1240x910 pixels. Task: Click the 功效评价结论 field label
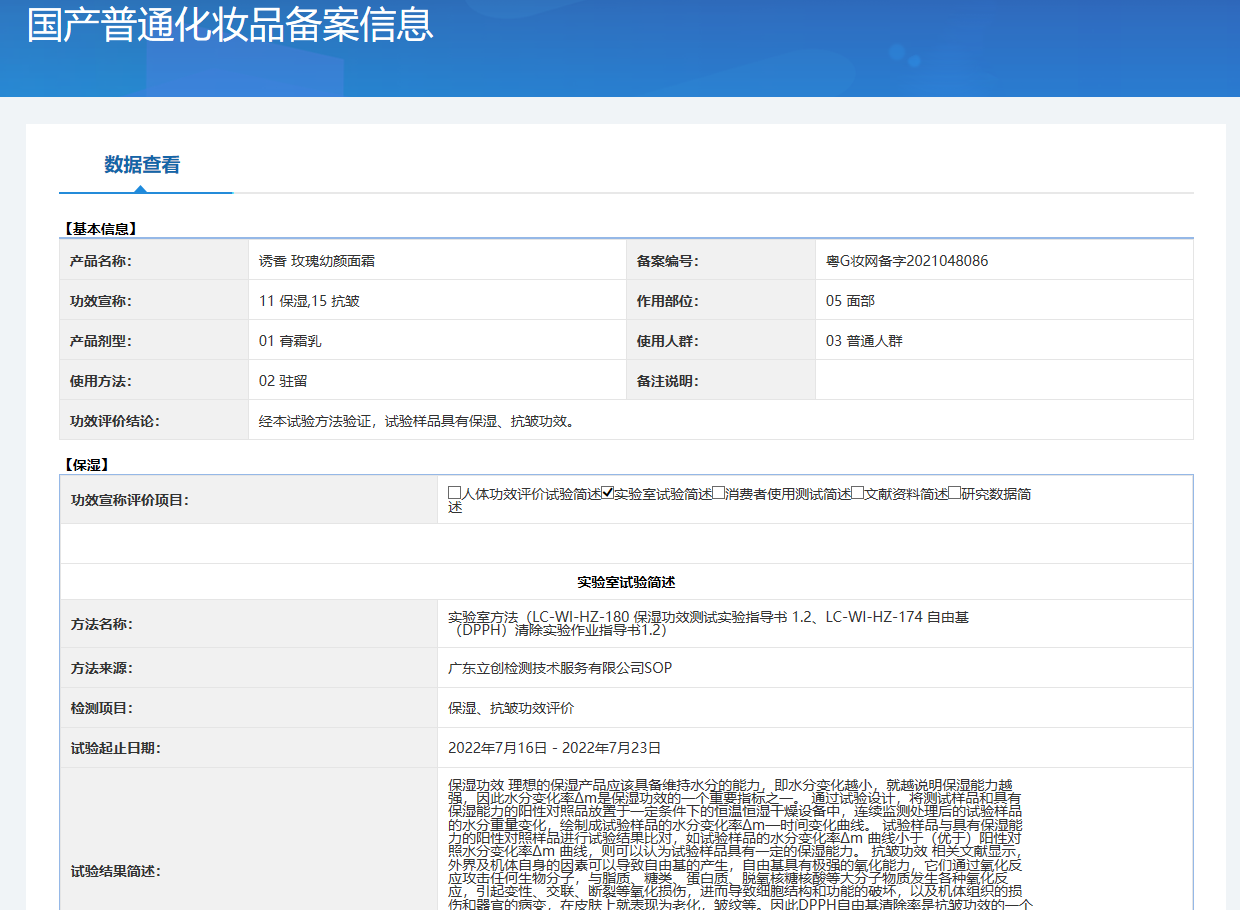point(115,421)
